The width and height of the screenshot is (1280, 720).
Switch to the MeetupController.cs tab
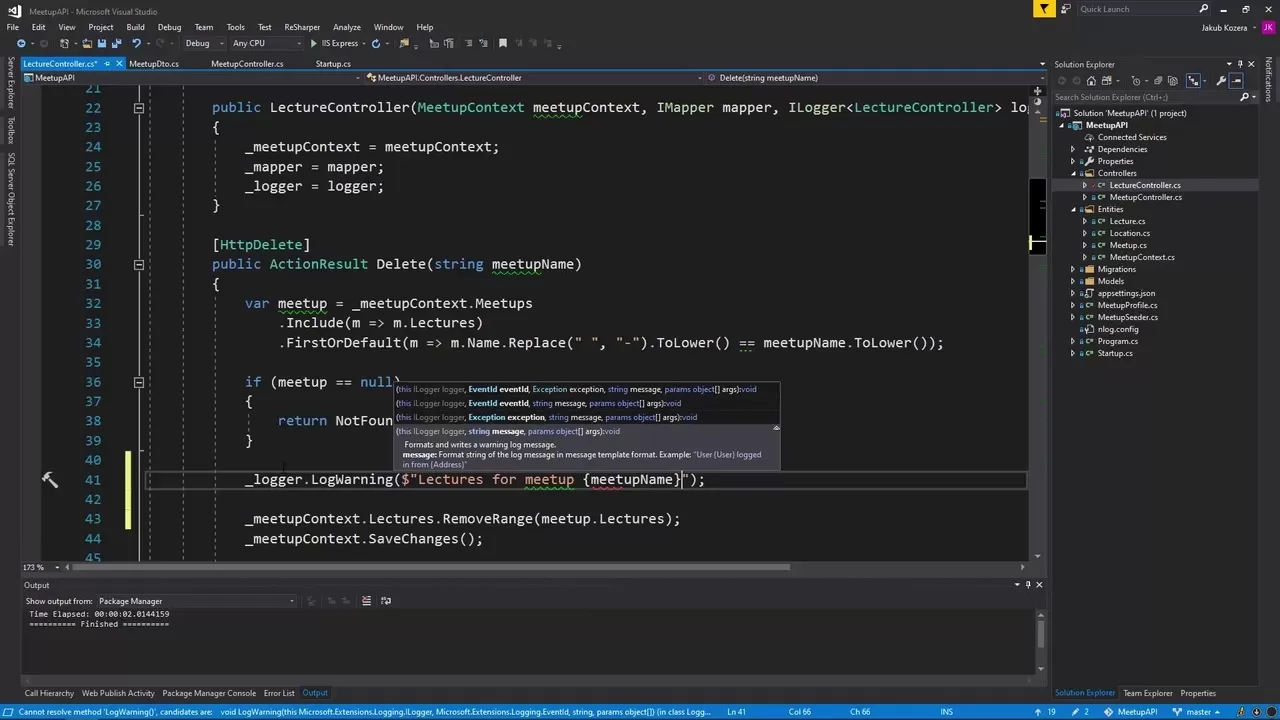pyautogui.click(x=247, y=64)
